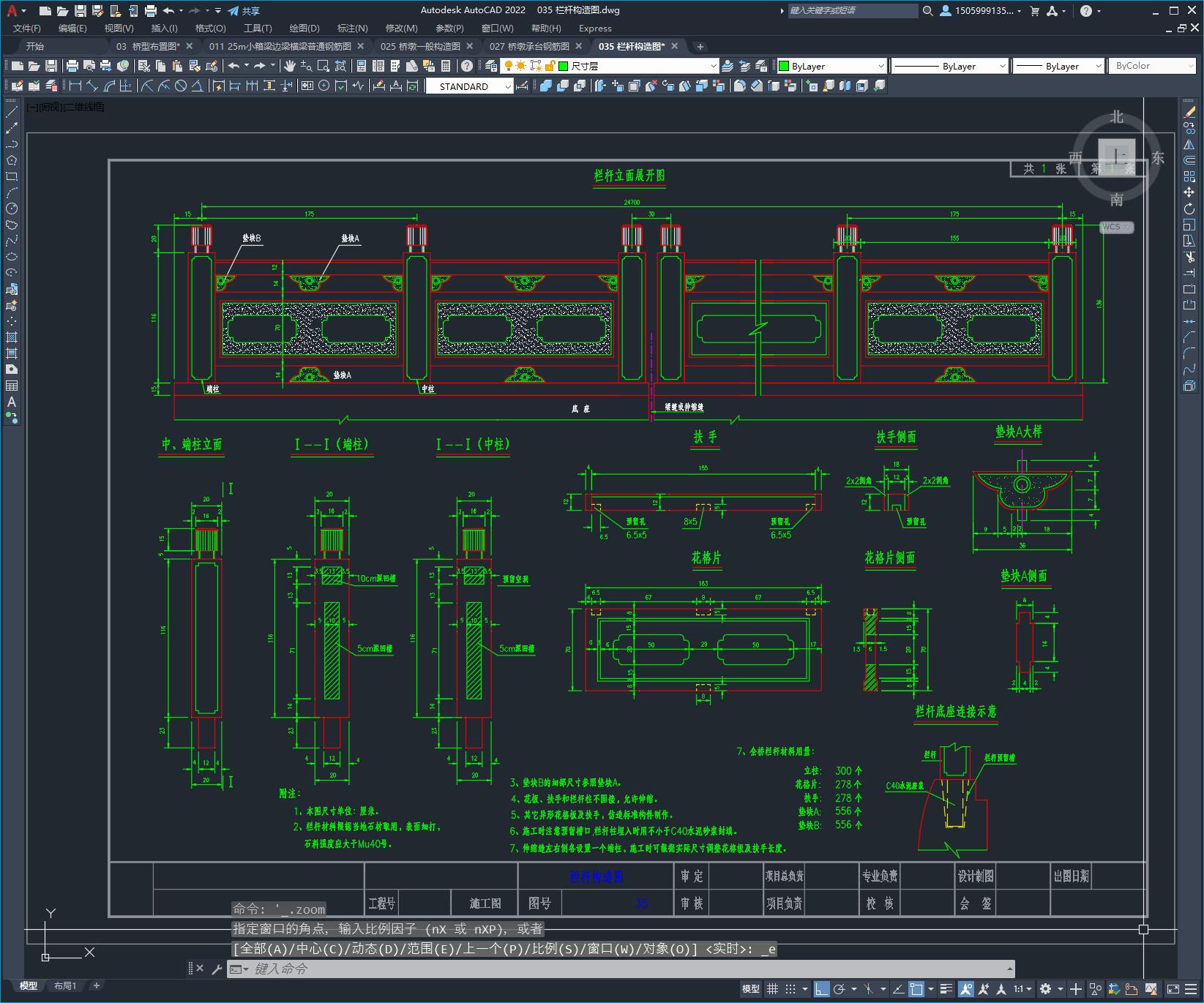
Task: Select the Trim scissors tool in right toolbar
Action: [x=1189, y=257]
